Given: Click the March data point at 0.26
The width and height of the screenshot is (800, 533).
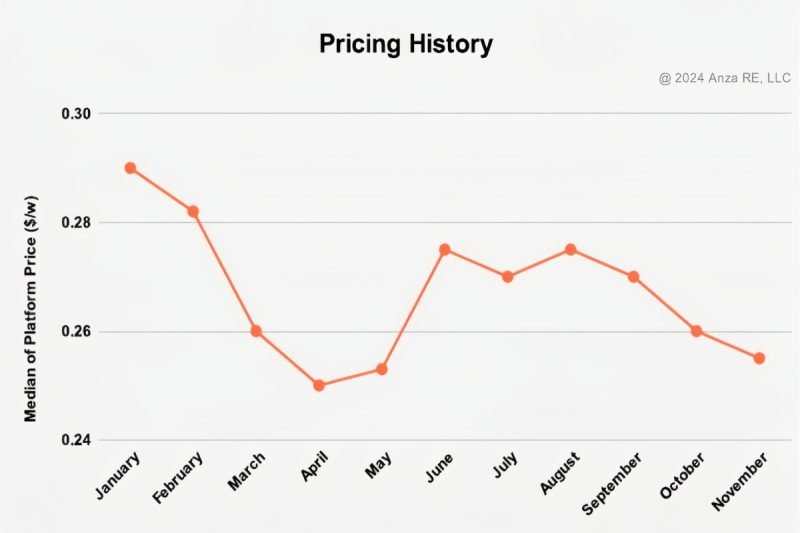Looking at the screenshot, I should (x=256, y=331).
